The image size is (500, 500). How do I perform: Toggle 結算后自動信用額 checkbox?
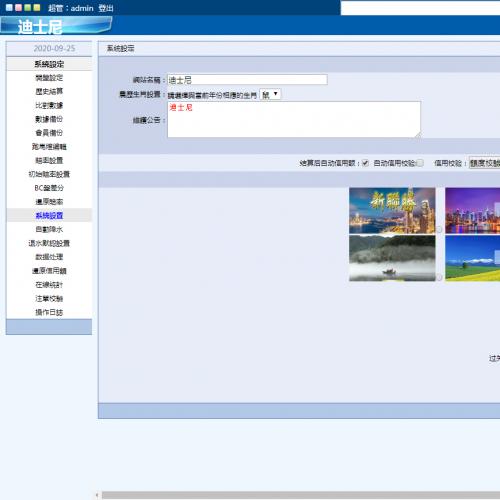(365, 163)
